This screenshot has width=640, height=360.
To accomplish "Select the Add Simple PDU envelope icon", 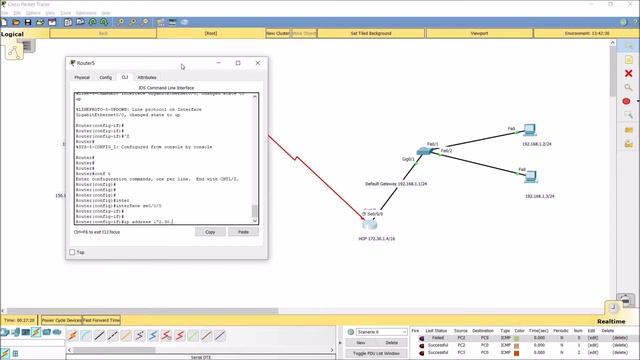I will (x=629, y=130).
